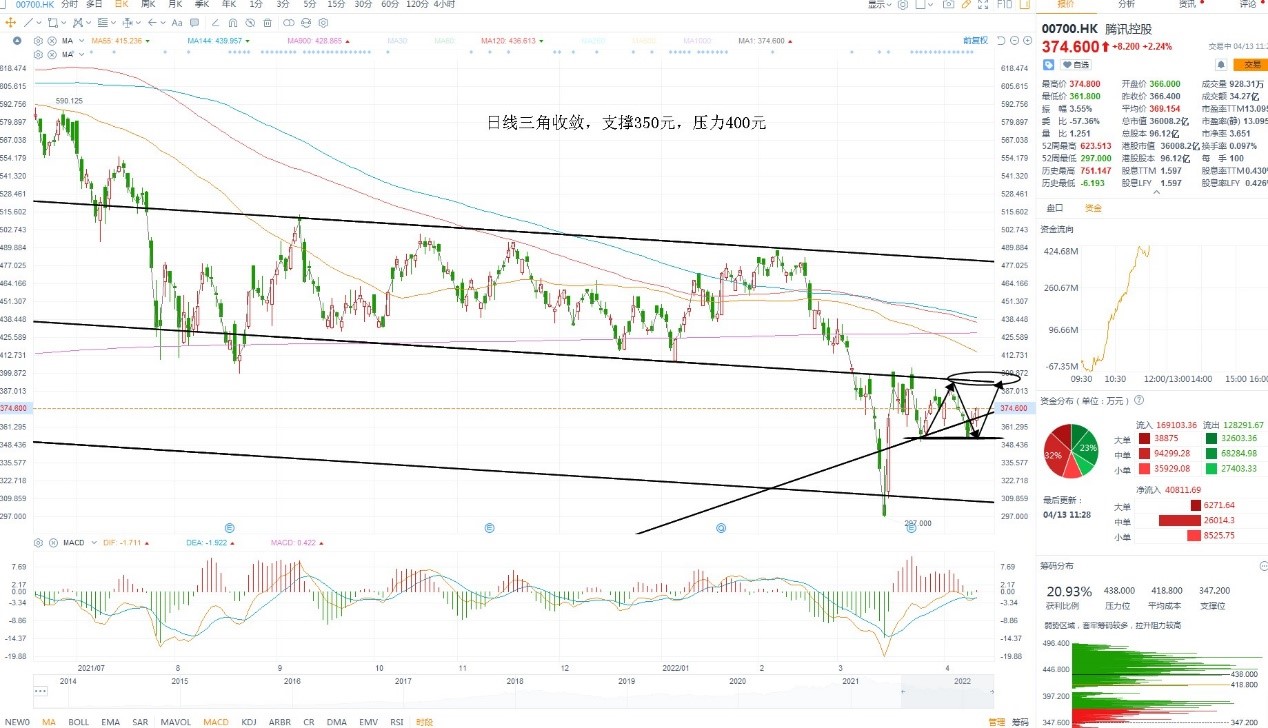Enable the RSI indicator
This screenshot has width=1268, height=728.
click(x=397, y=721)
